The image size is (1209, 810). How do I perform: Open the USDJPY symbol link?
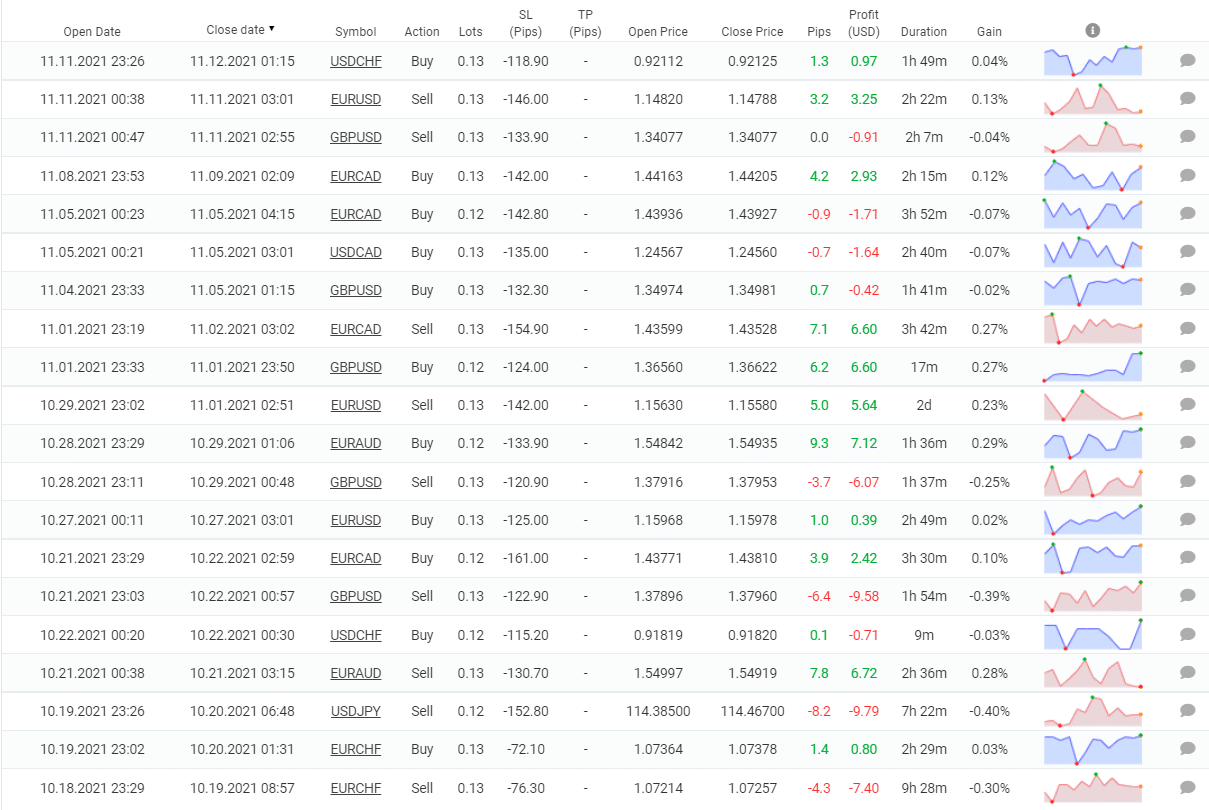[x=356, y=711]
